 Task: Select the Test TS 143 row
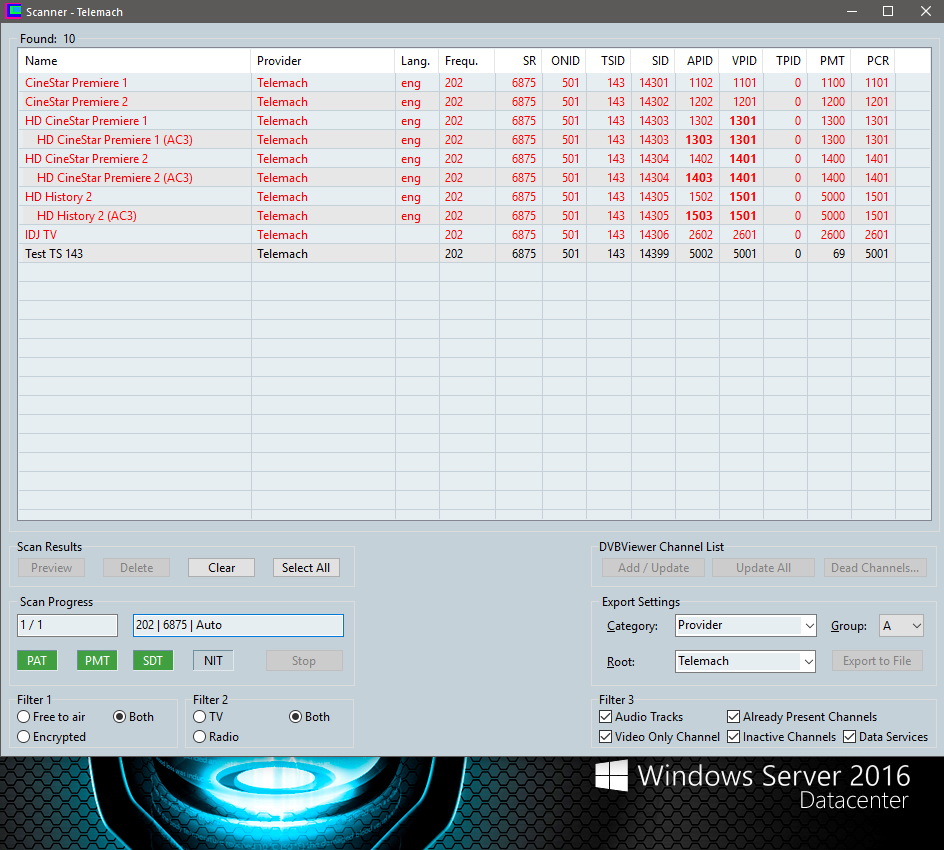tap(474, 254)
